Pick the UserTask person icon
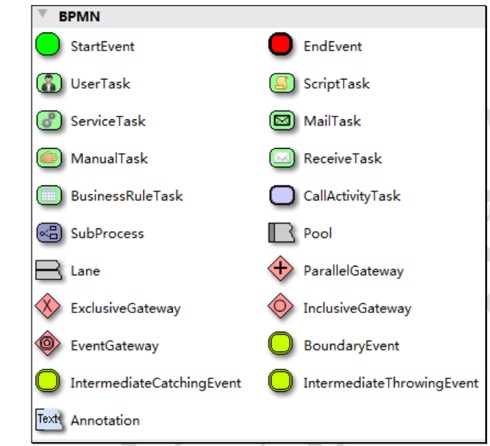This screenshot has height=446, width=490. (x=49, y=83)
